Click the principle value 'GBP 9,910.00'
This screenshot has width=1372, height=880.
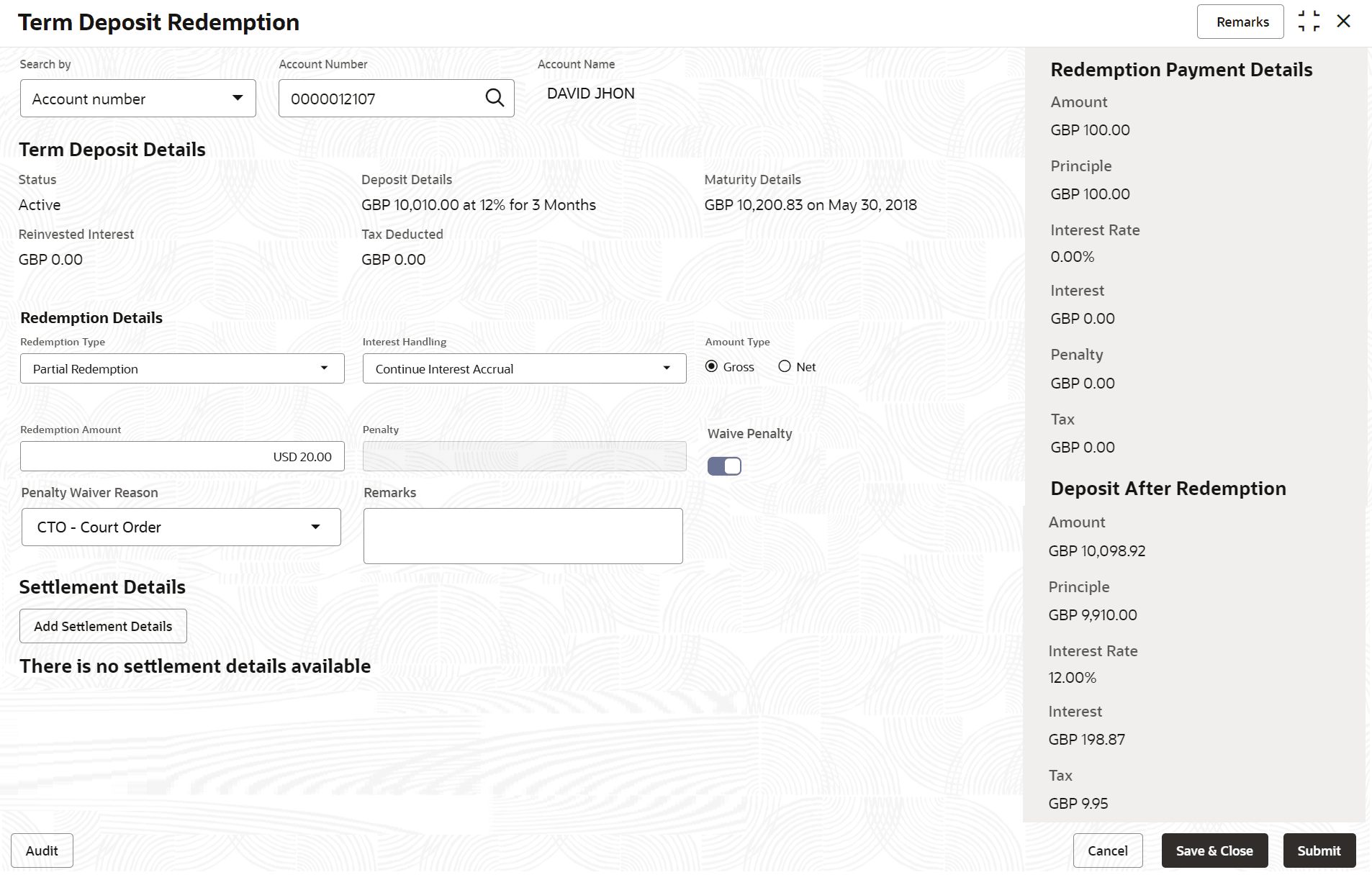tap(1092, 615)
